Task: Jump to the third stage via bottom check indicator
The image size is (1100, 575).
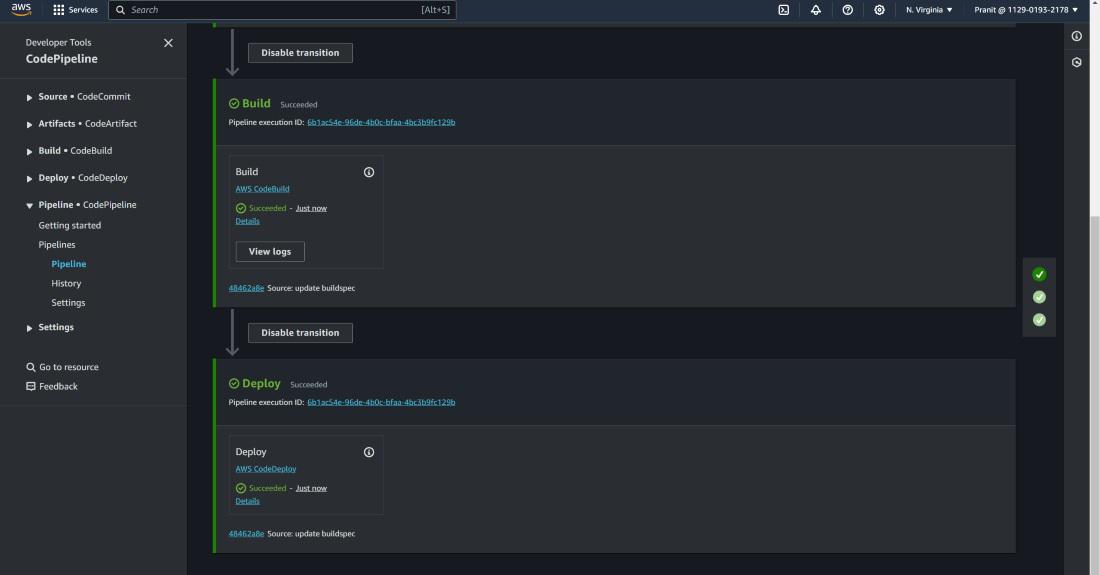Action: (1039, 320)
